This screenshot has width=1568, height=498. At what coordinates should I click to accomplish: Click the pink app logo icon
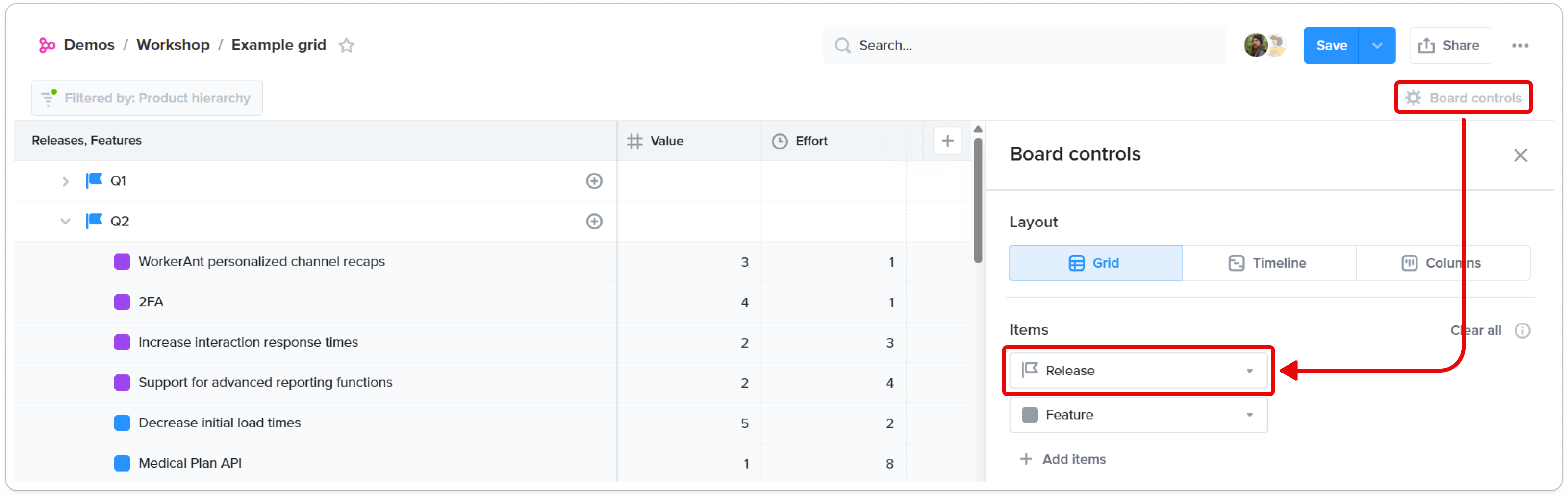pos(47,45)
